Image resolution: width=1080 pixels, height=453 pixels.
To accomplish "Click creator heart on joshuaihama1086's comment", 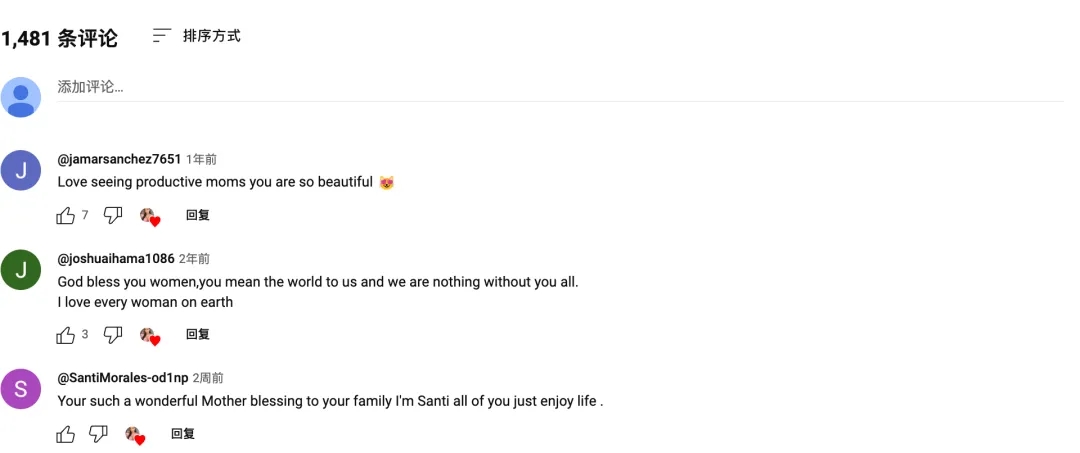I will 149,336.
